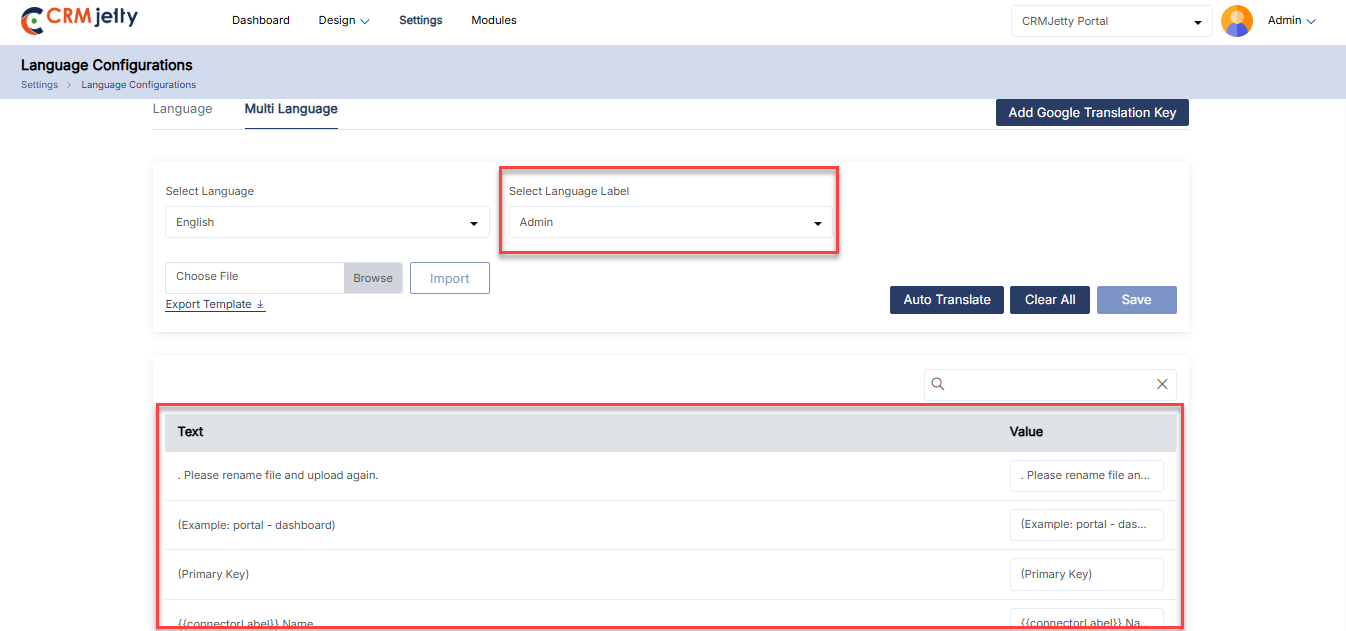Expand the Admin account menu

click(x=1291, y=20)
